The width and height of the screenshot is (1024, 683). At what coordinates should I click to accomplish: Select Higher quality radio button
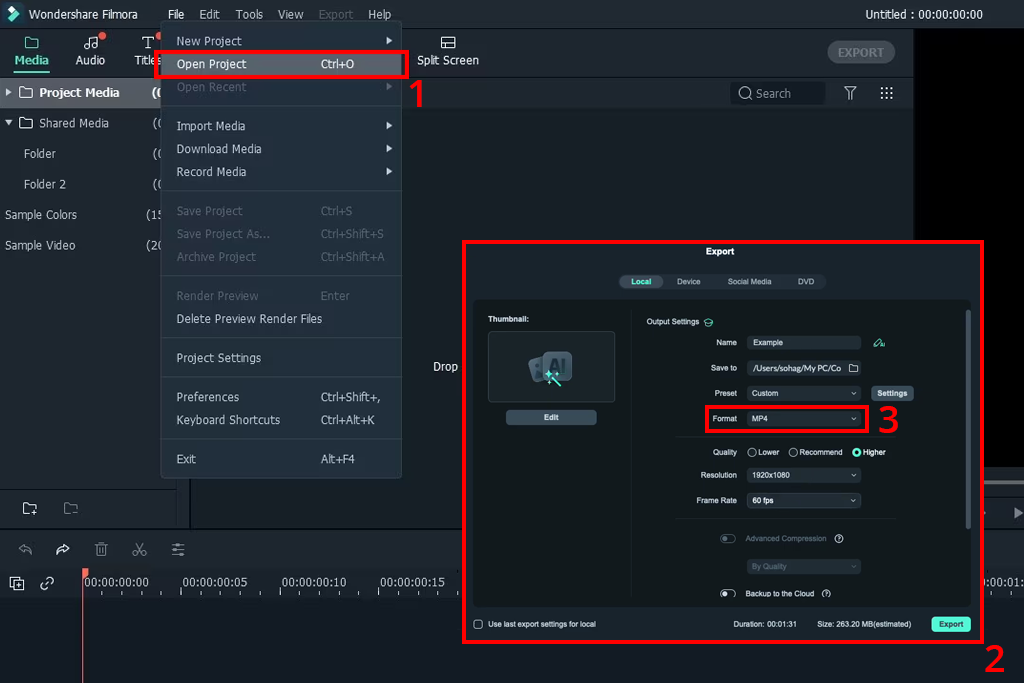click(856, 453)
